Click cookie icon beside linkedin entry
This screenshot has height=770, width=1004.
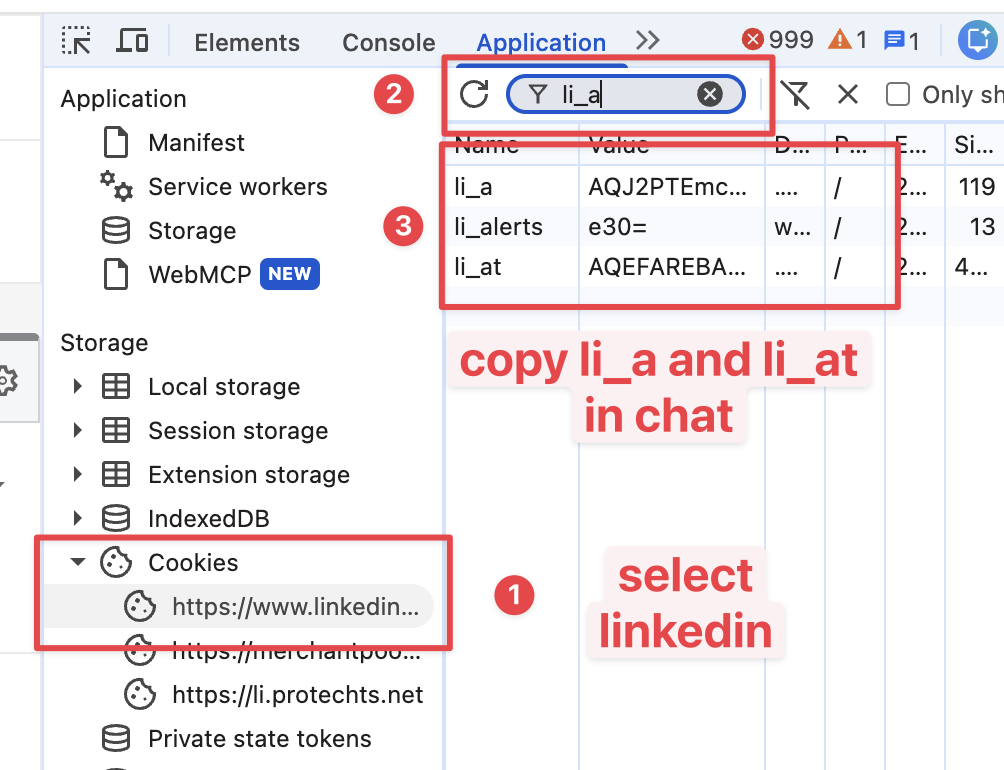coord(140,606)
